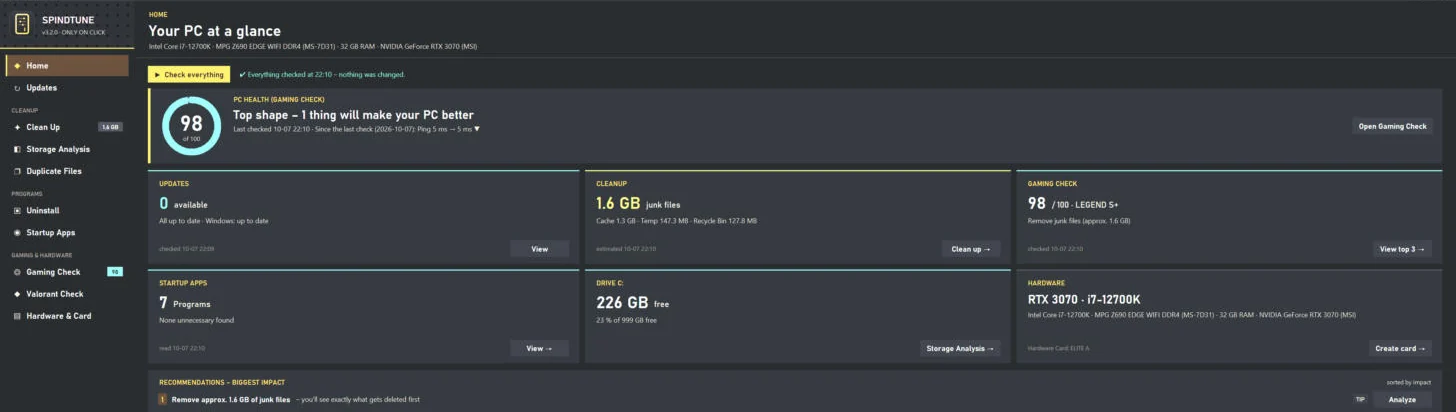Screen dimensions: 1456x412
Task: Click the Storage Analysis sidebar icon
Action: coord(17,149)
